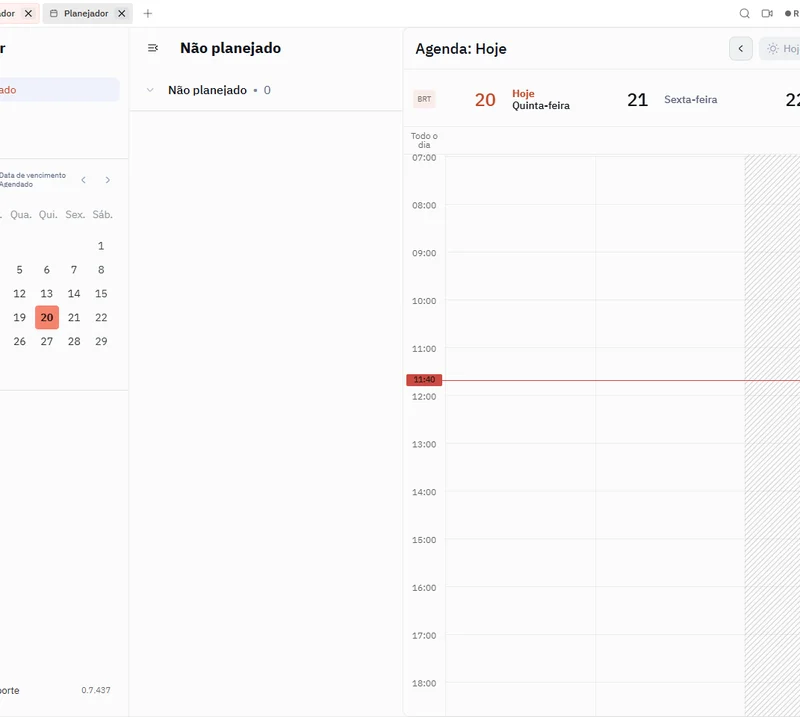Image resolution: width=800 pixels, height=717 pixels.
Task: Click the BRT timezone badge
Action: [424, 99]
